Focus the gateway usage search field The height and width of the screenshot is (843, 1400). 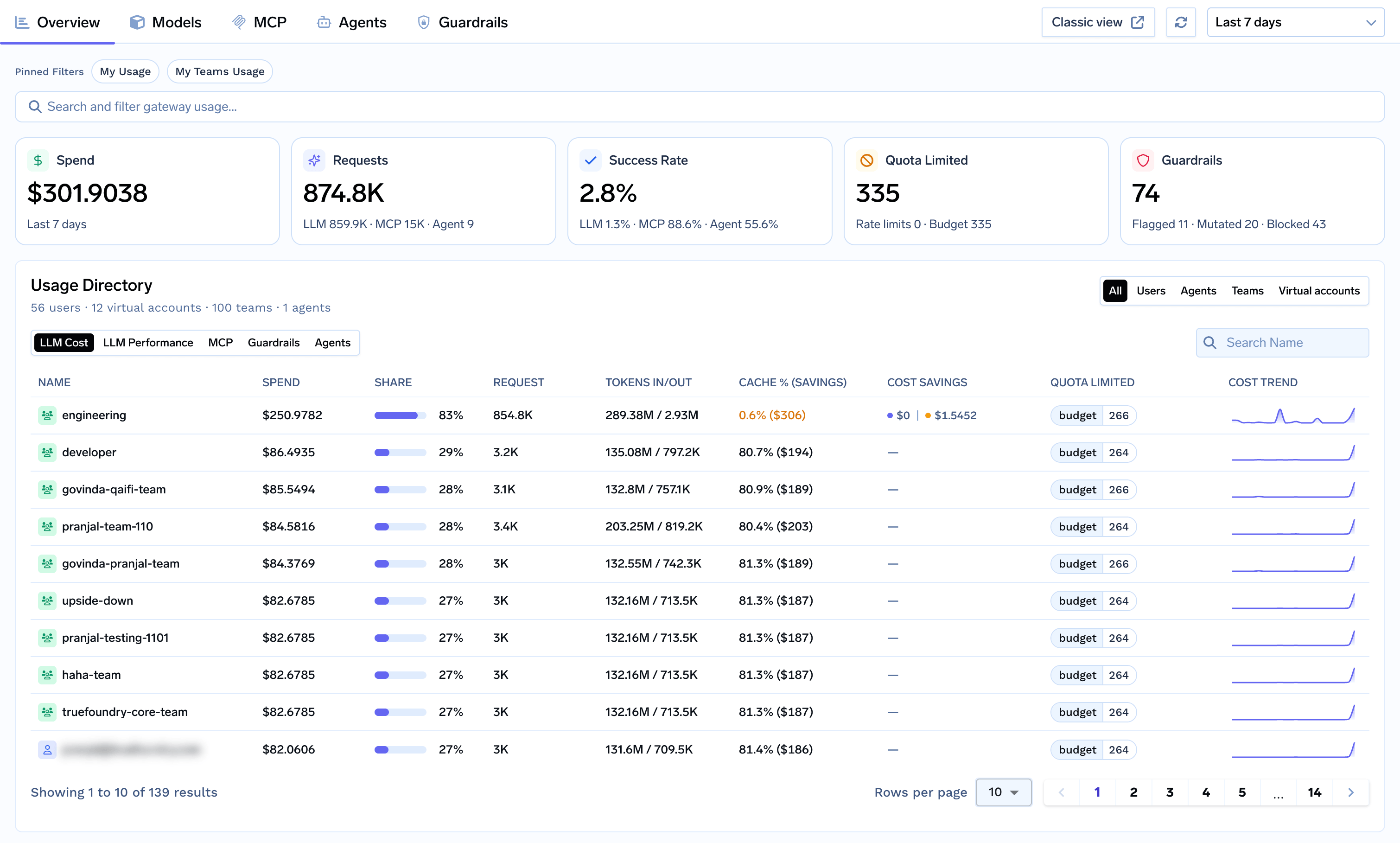(700, 107)
